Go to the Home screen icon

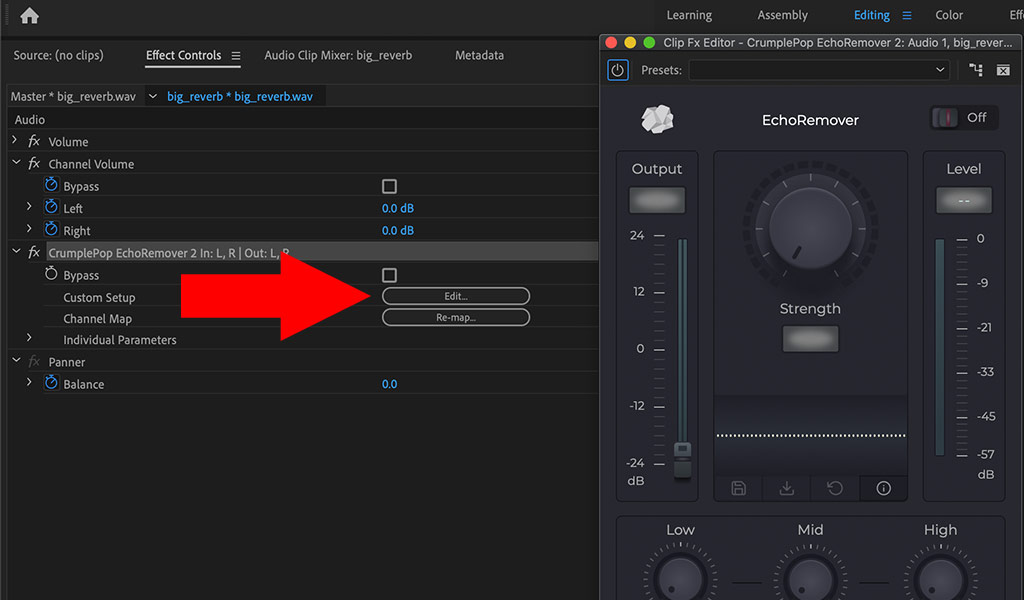[x=29, y=15]
